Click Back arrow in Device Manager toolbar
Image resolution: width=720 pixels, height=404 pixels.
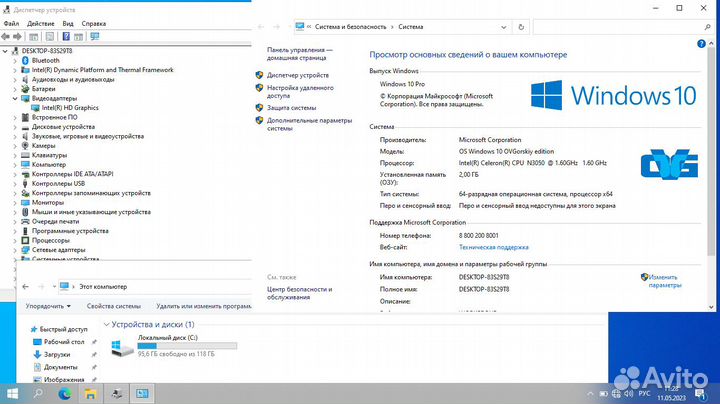click(6, 36)
